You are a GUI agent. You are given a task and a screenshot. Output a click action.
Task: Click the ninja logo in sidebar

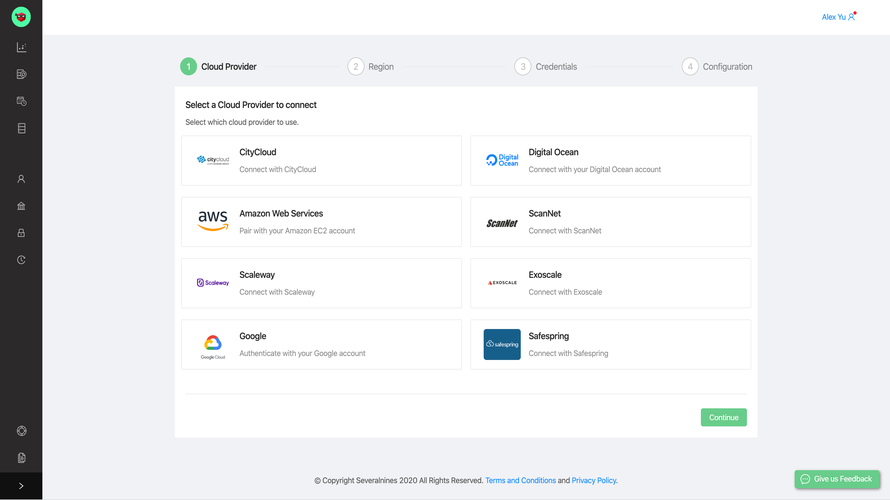[x=21, y=17]
